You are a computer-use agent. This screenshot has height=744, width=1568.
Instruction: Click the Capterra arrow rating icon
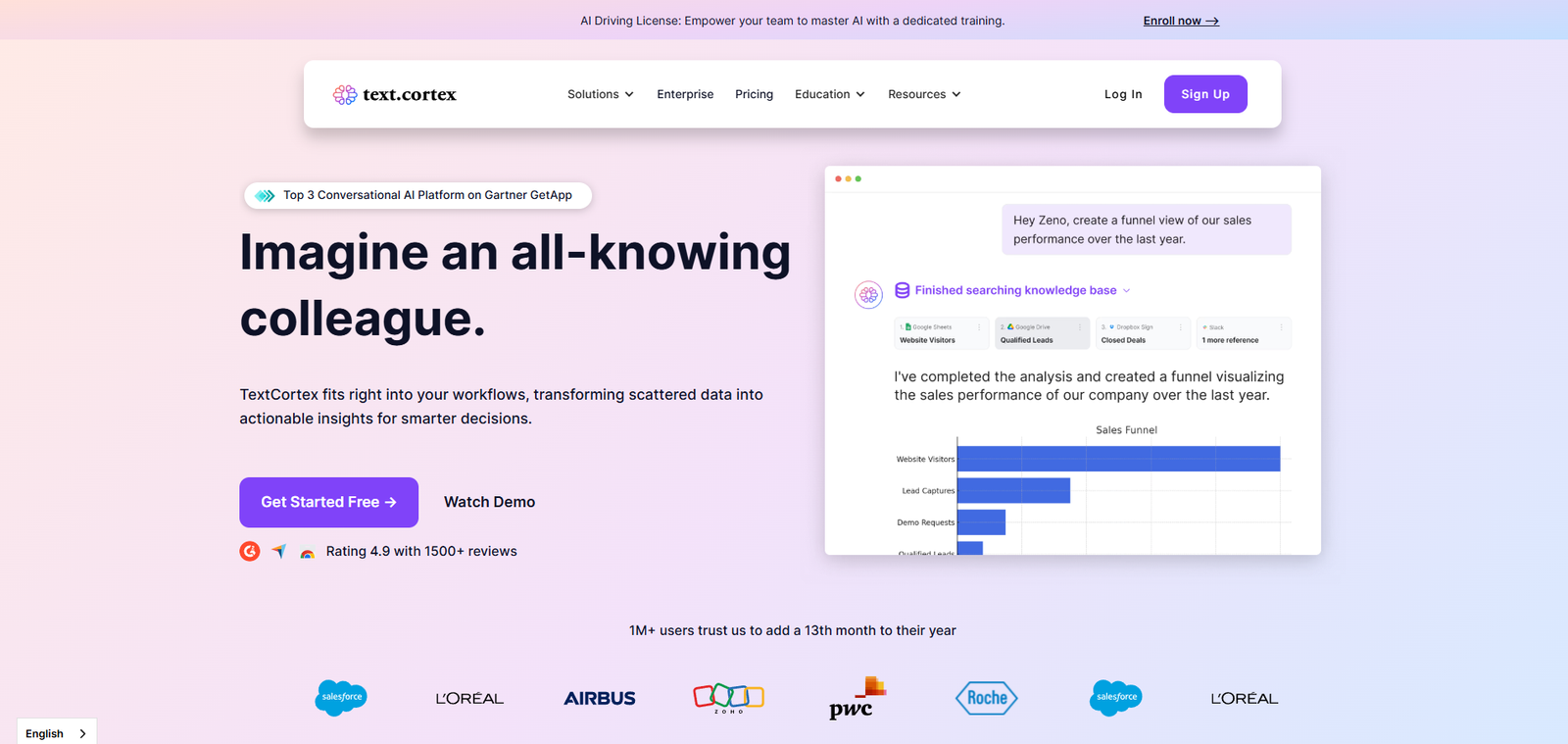(279, 551)
